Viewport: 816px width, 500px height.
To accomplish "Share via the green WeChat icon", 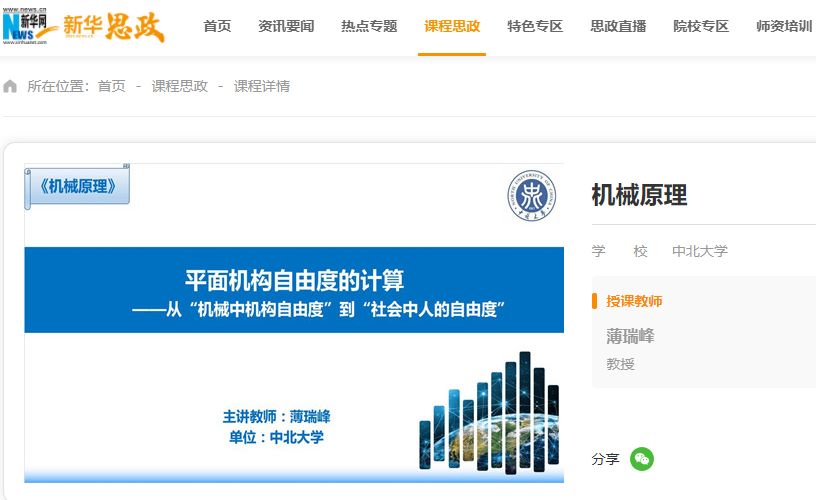I will point(641,459).
